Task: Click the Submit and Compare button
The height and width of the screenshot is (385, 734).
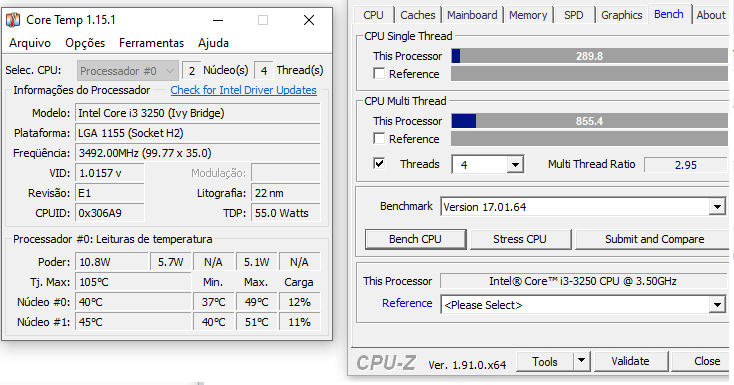Action: pos(654,239)
